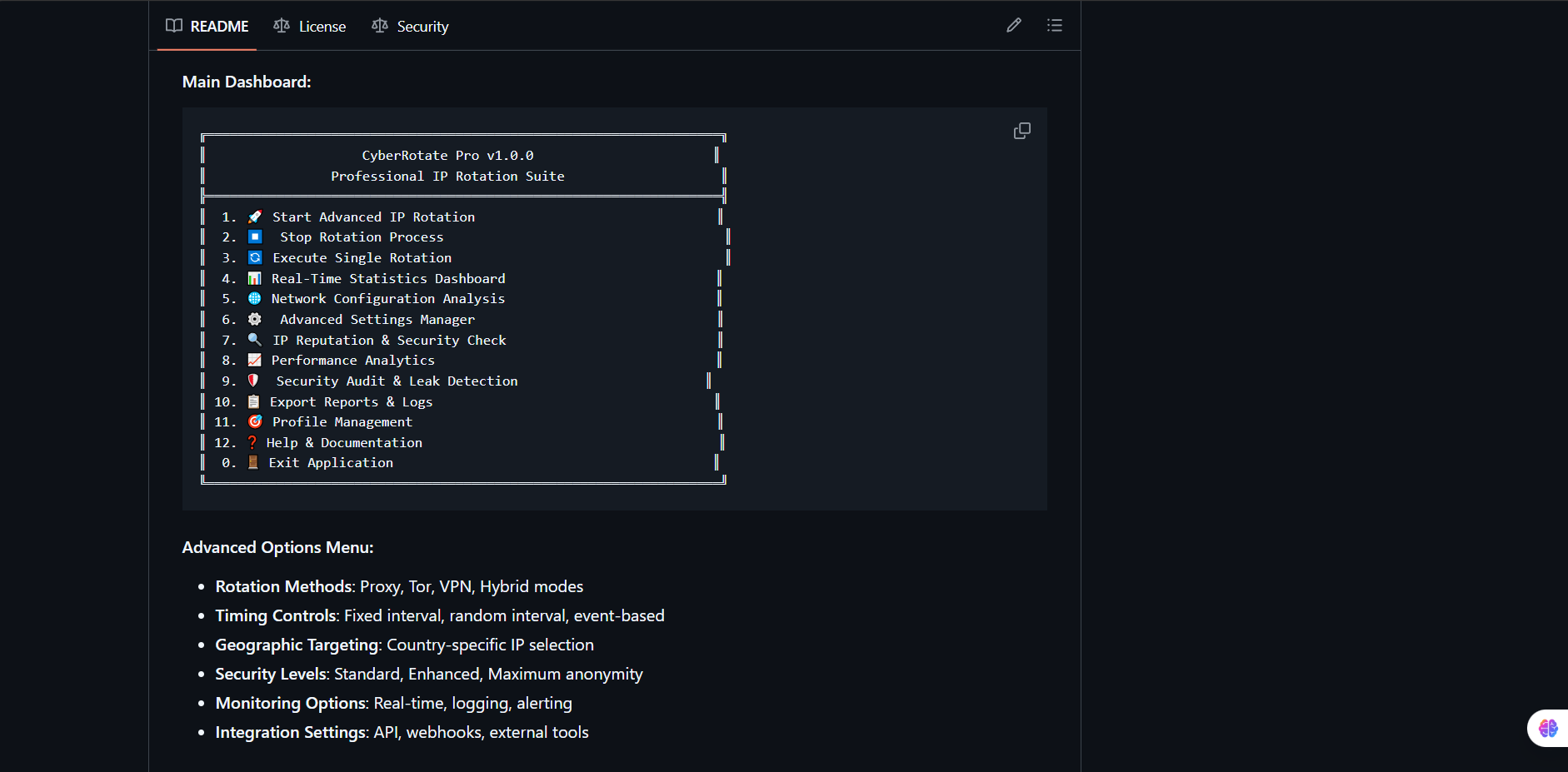Click the gear emoji for Advanced Settings

255,319
